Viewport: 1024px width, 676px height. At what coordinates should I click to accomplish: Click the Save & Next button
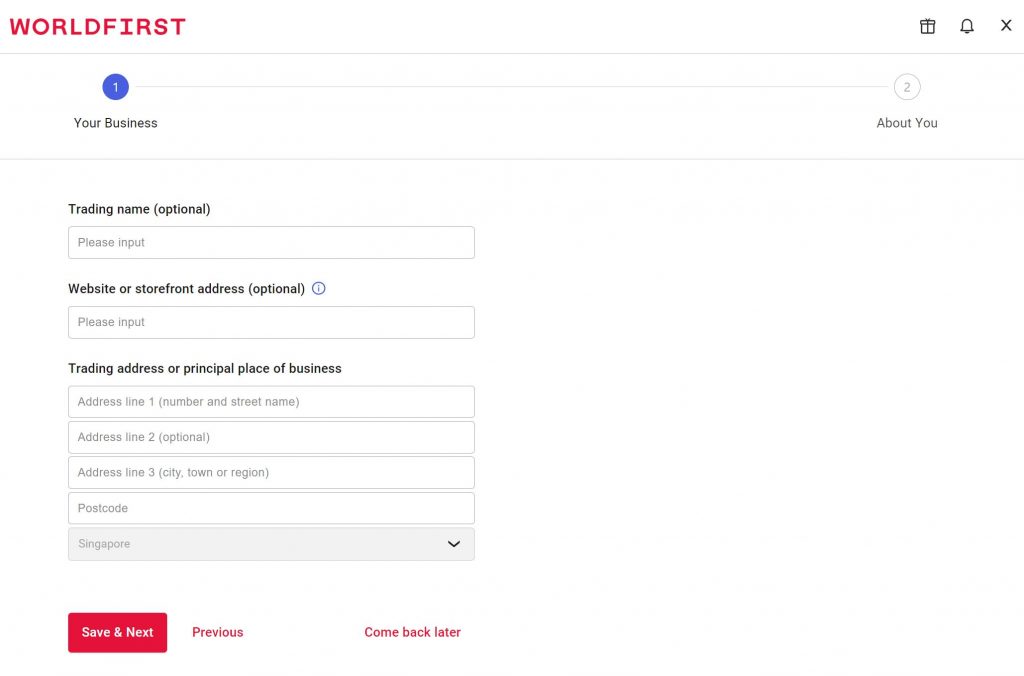pyautogui.click(x=117, y=632)
